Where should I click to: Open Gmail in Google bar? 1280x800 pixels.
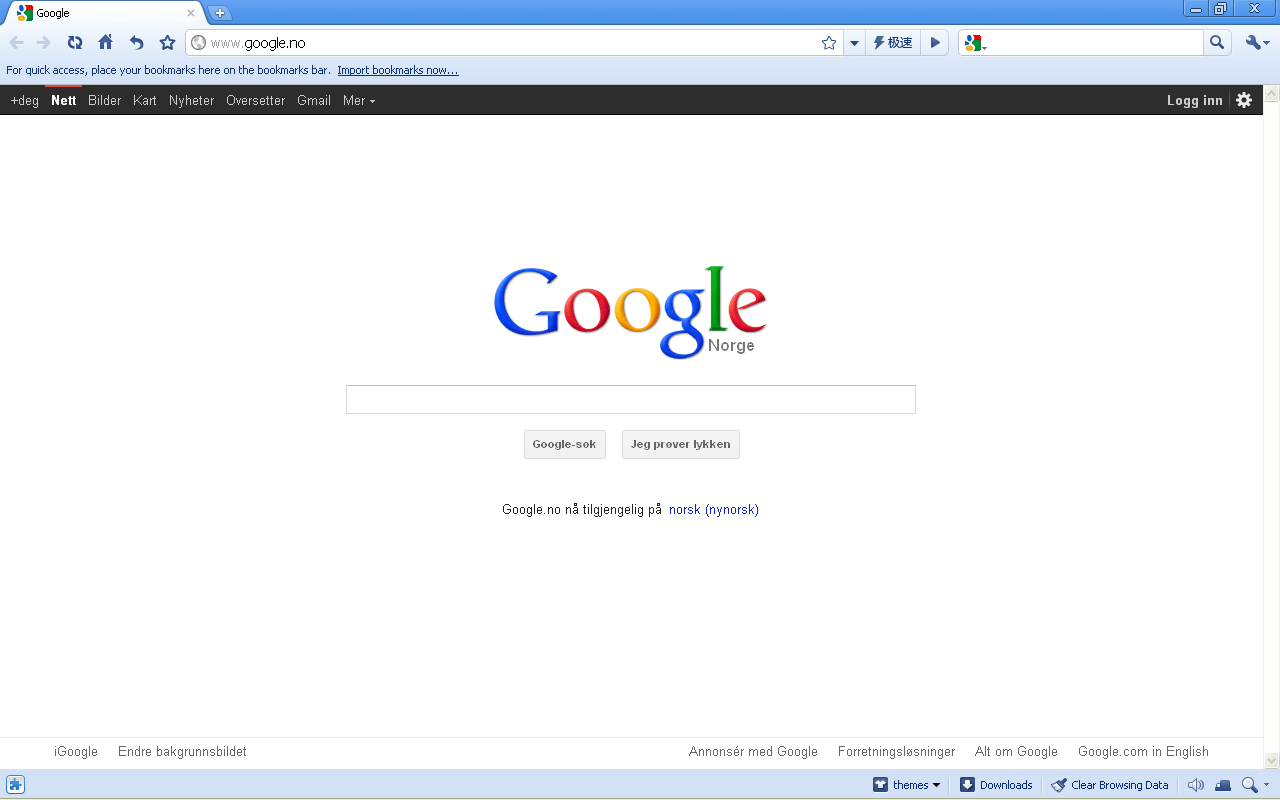[x=314, y=100]
